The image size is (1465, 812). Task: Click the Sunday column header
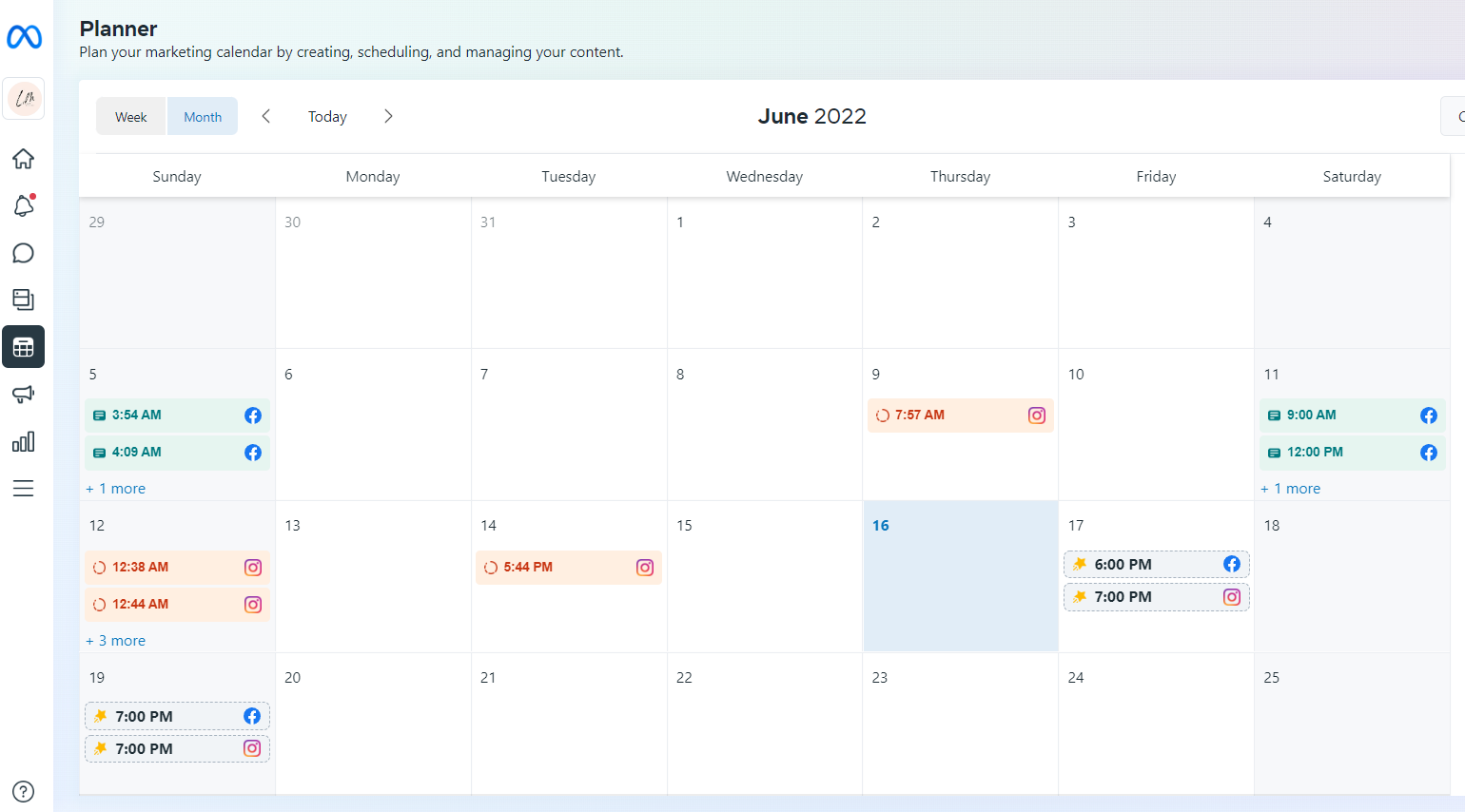[177, 177]
